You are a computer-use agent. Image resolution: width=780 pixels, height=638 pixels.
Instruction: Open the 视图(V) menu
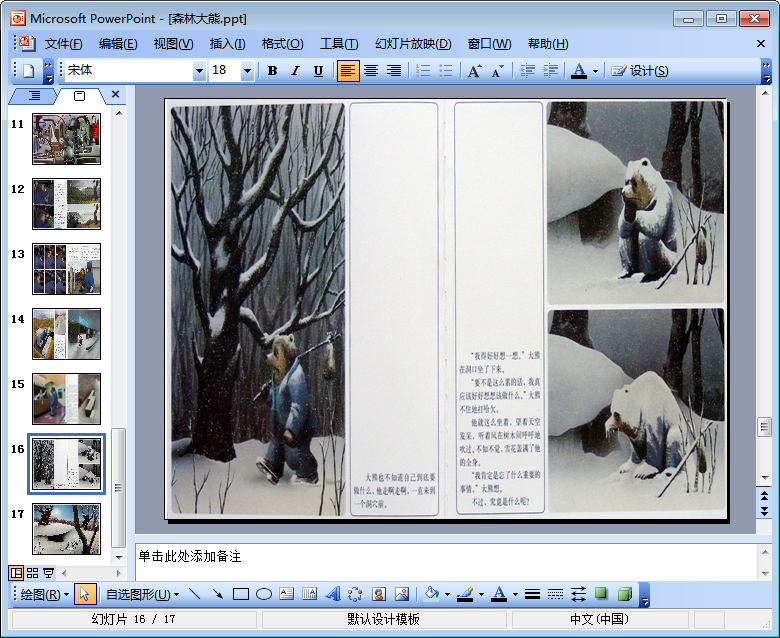pyautogui.click(x=173, y=44)
